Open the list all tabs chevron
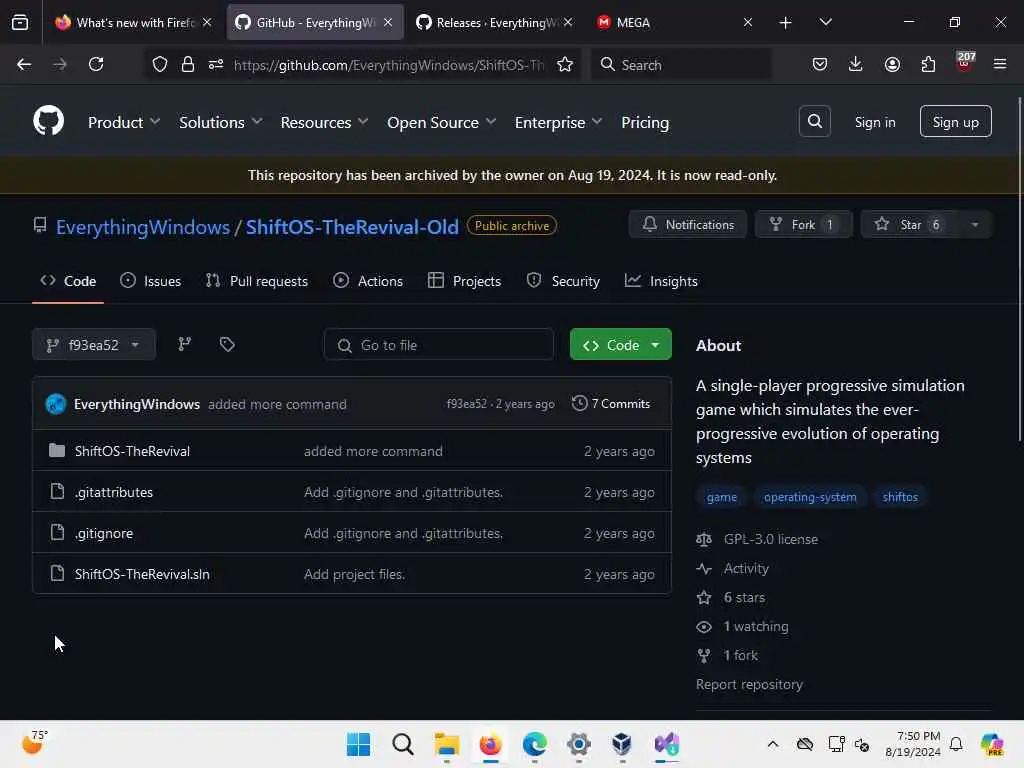This screenshot has height=768, width=1024. 825,23
